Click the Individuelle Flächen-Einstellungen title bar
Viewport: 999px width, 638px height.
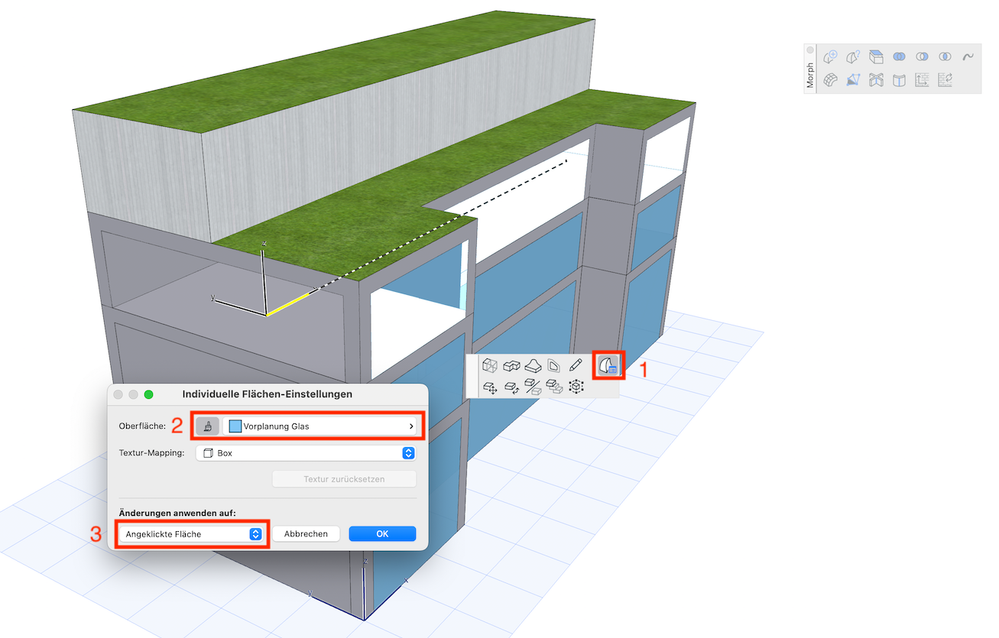pos(268,395)
